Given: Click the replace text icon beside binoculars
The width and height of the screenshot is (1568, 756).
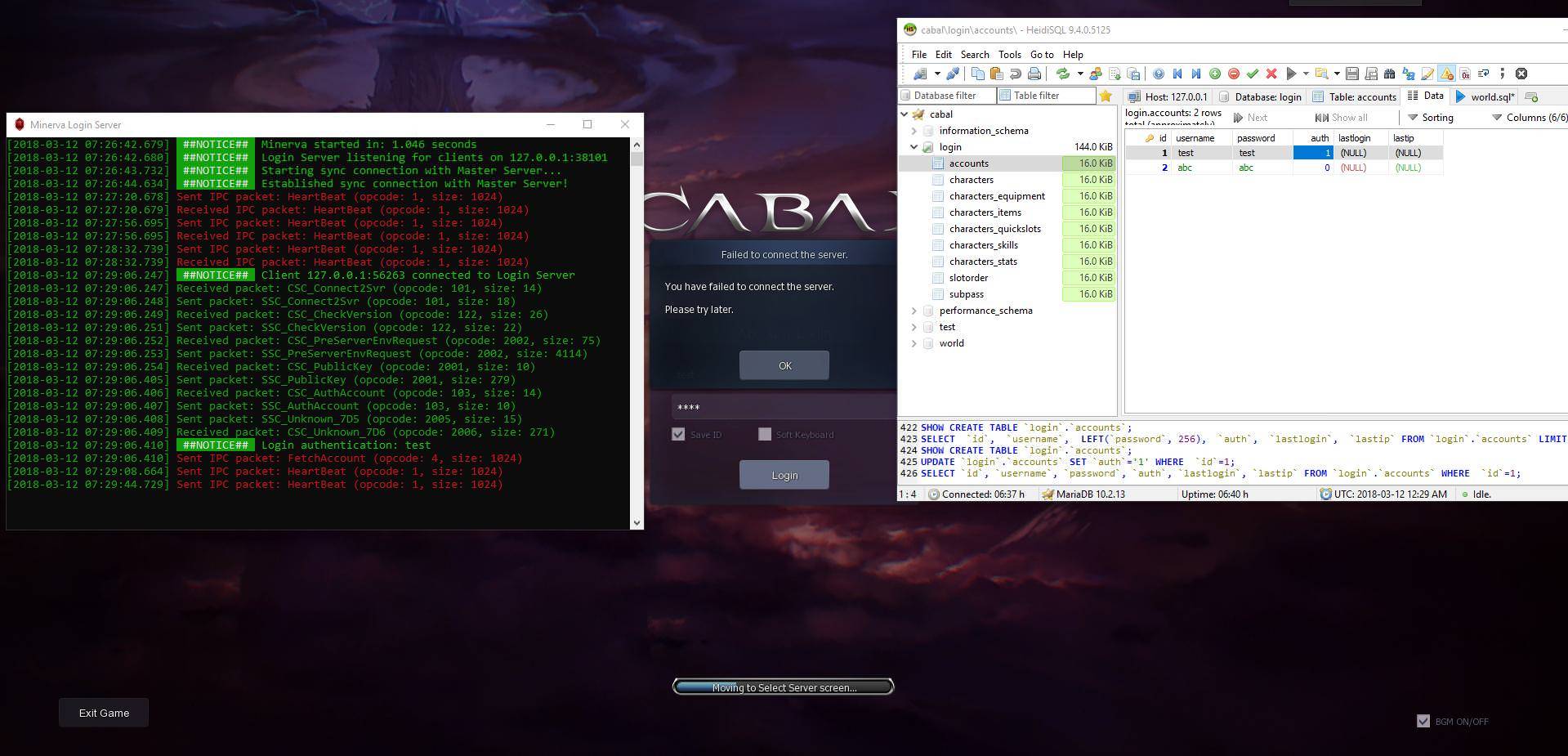Looking at the screenshot, I should coord(1409,74).
